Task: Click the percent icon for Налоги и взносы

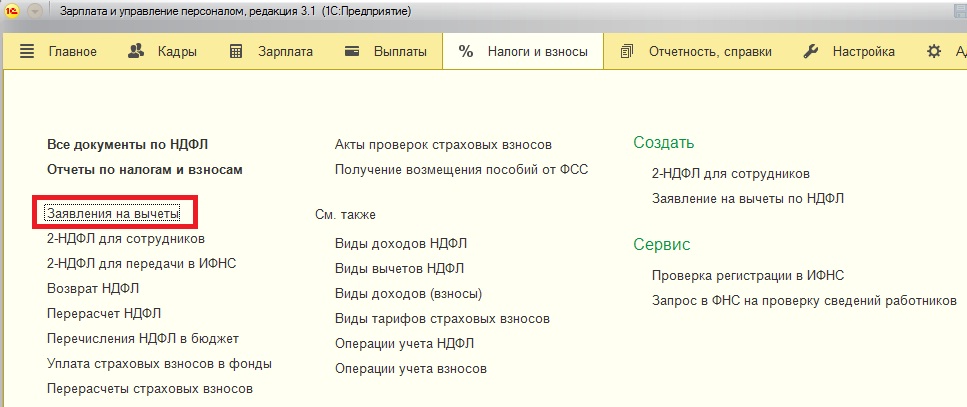Action: 466,52
